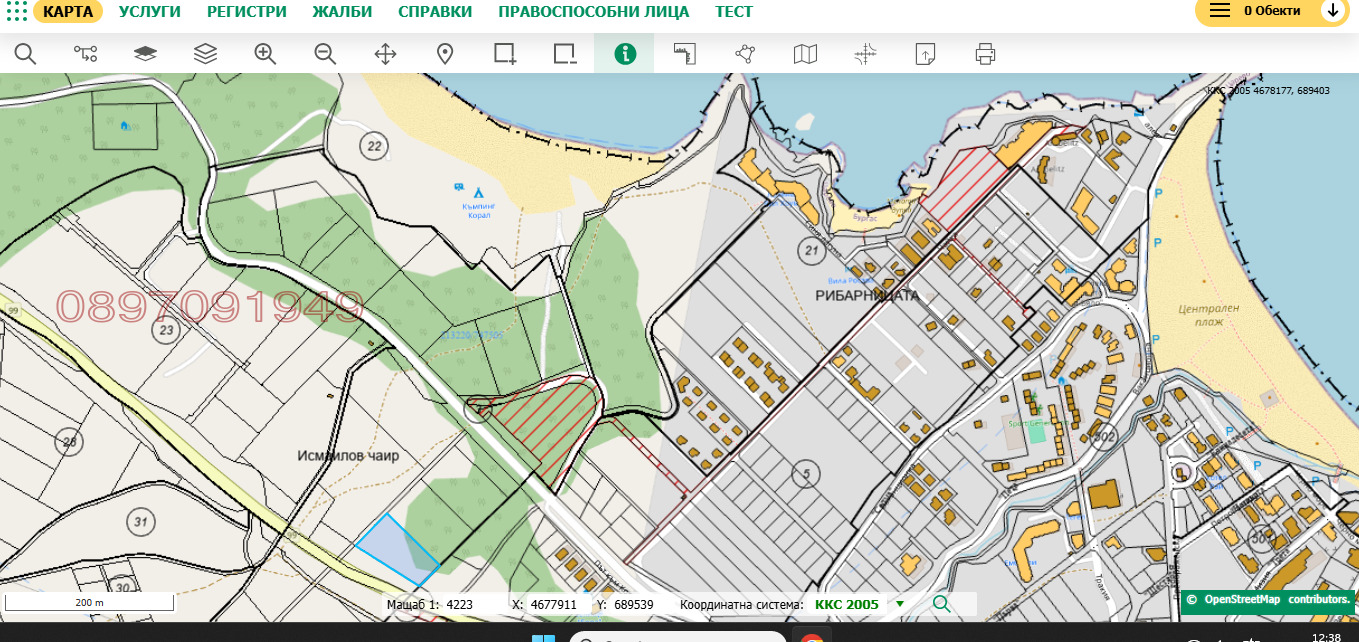Click the Исмаилов чаир map label
Screen dimensions: 1359x642
[348, 456]
